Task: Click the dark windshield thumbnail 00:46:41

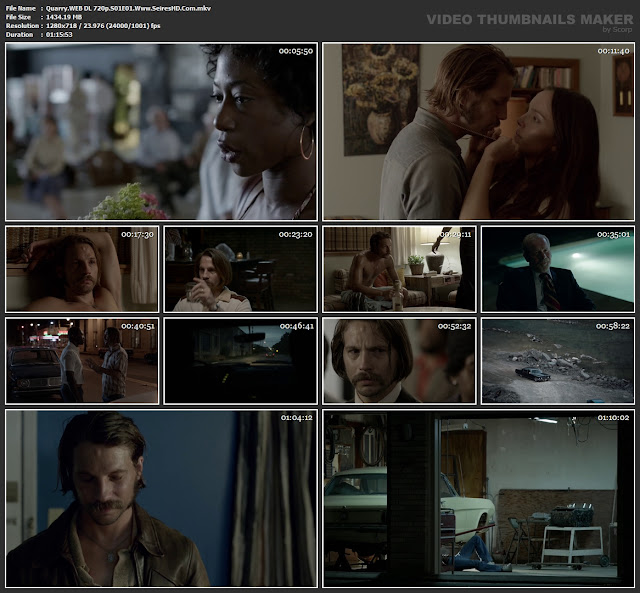Action: click(x=240, y=361)
